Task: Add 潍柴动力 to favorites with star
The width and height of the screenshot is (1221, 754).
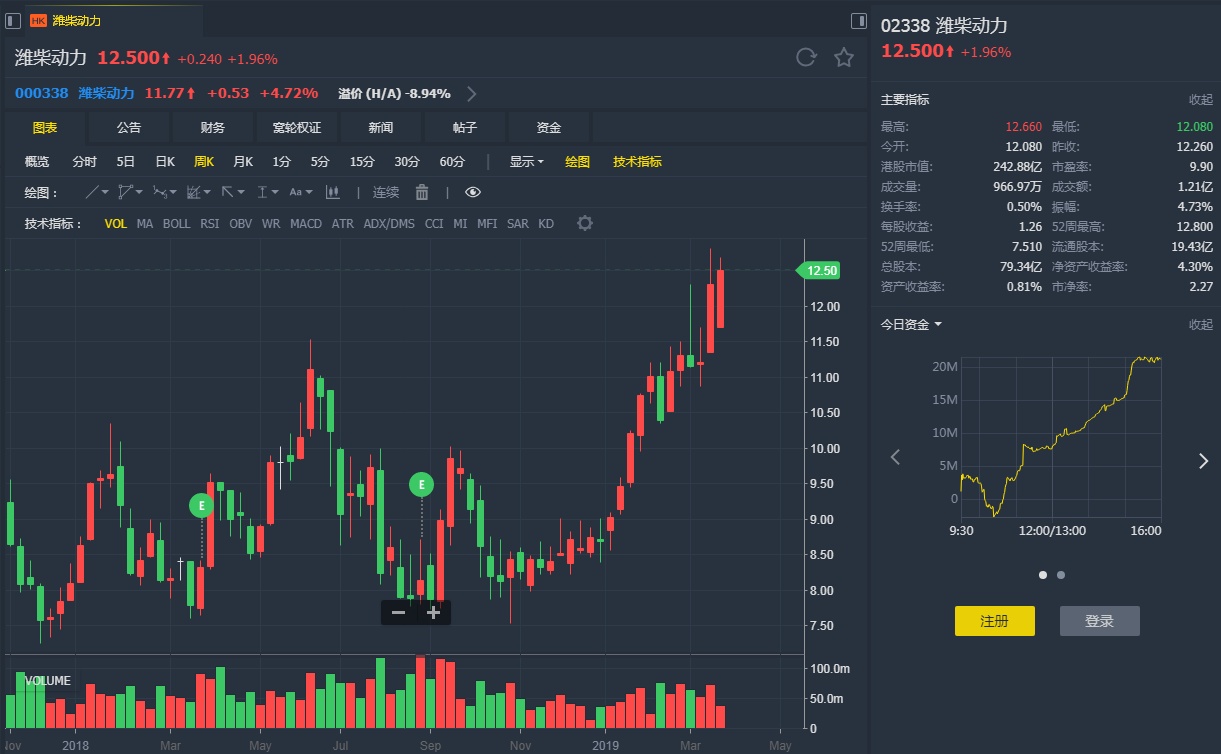Action: 844,58
